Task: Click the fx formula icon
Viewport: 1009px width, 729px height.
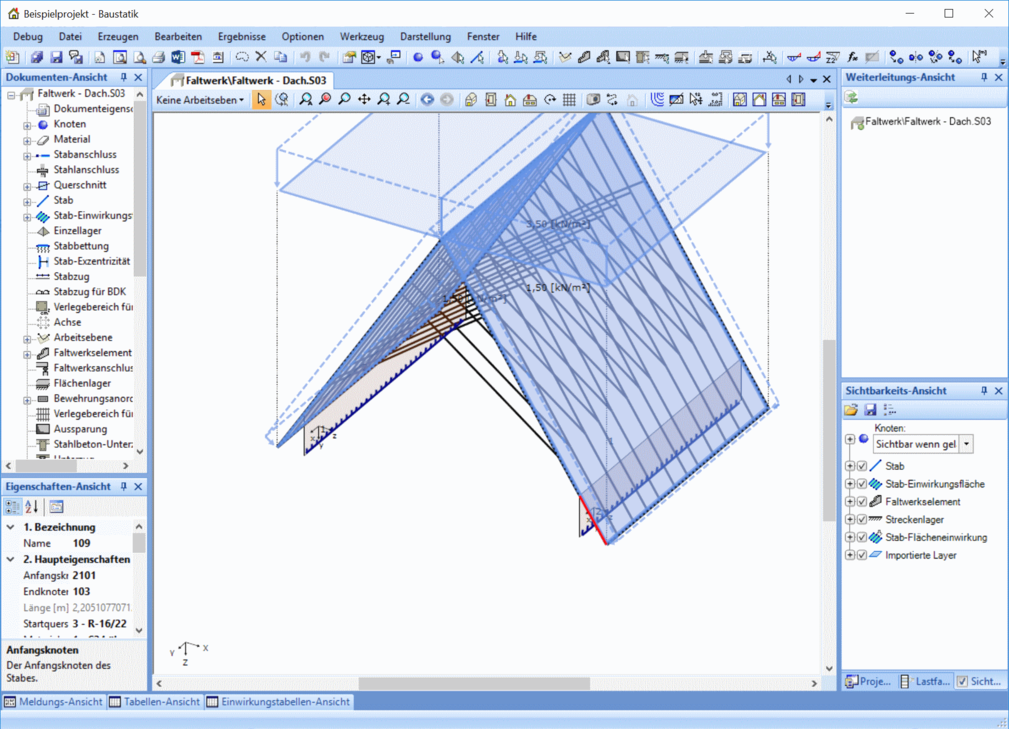Action: 852,58
